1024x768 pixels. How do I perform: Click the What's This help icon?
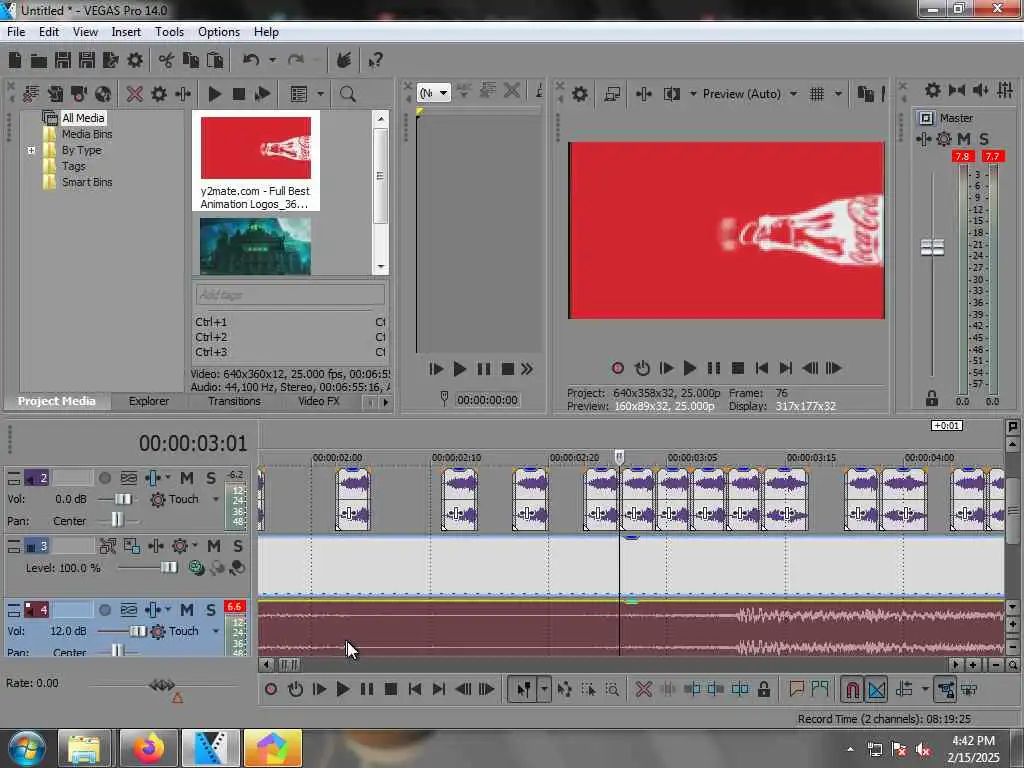[375, 61]
